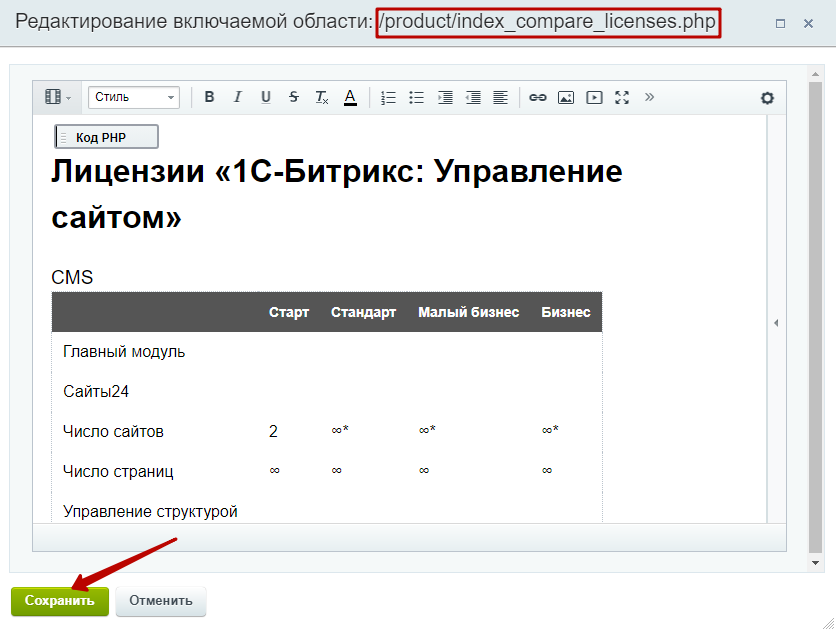The height and width of the screenshot is (630, 836).
Task: Increase paragraph indent
Action: [445, 98]
